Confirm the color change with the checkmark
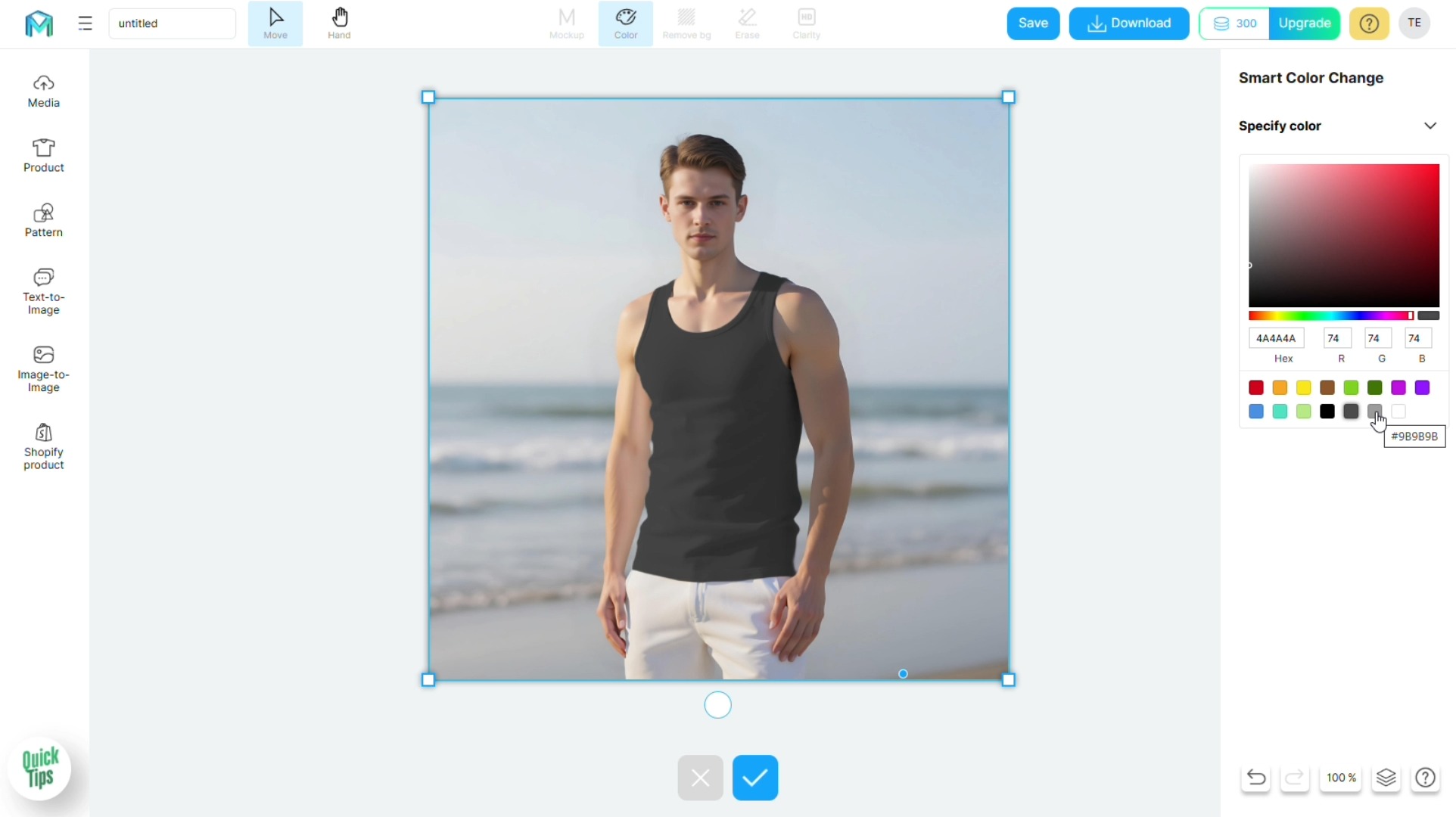Screen dimensions: 1456x817 click(754, 777)
